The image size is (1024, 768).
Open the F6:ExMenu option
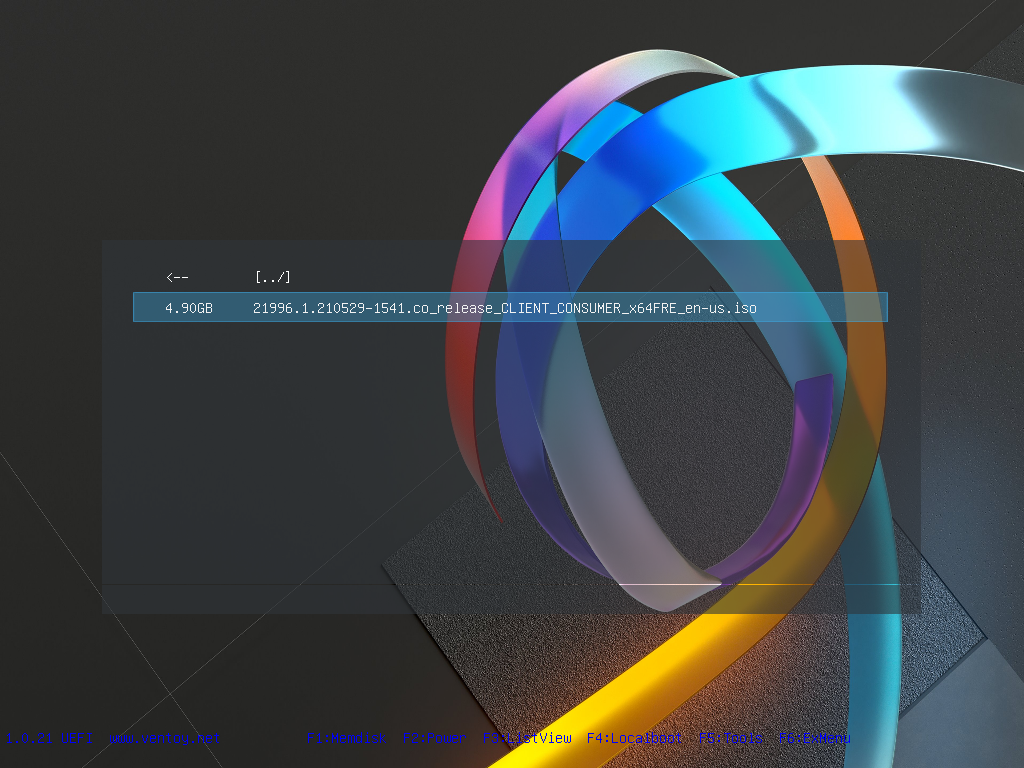(814, 738)
